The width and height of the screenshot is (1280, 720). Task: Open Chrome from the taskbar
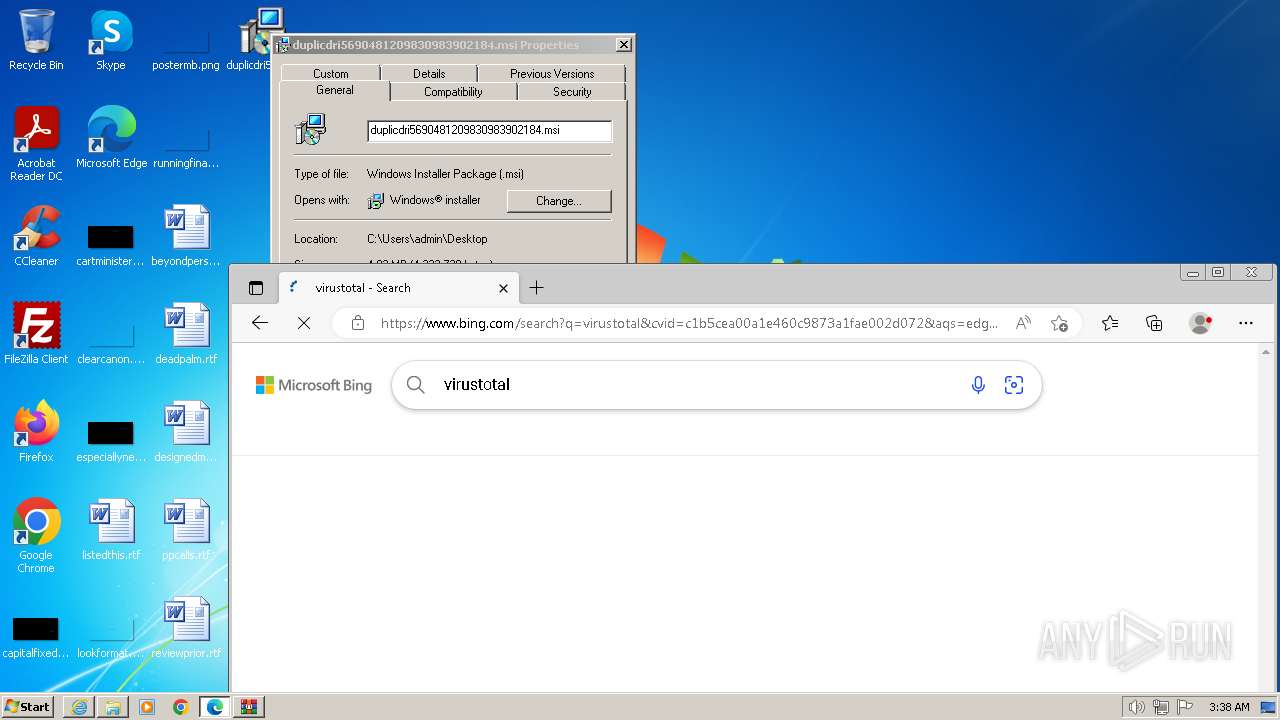point(181,707)
